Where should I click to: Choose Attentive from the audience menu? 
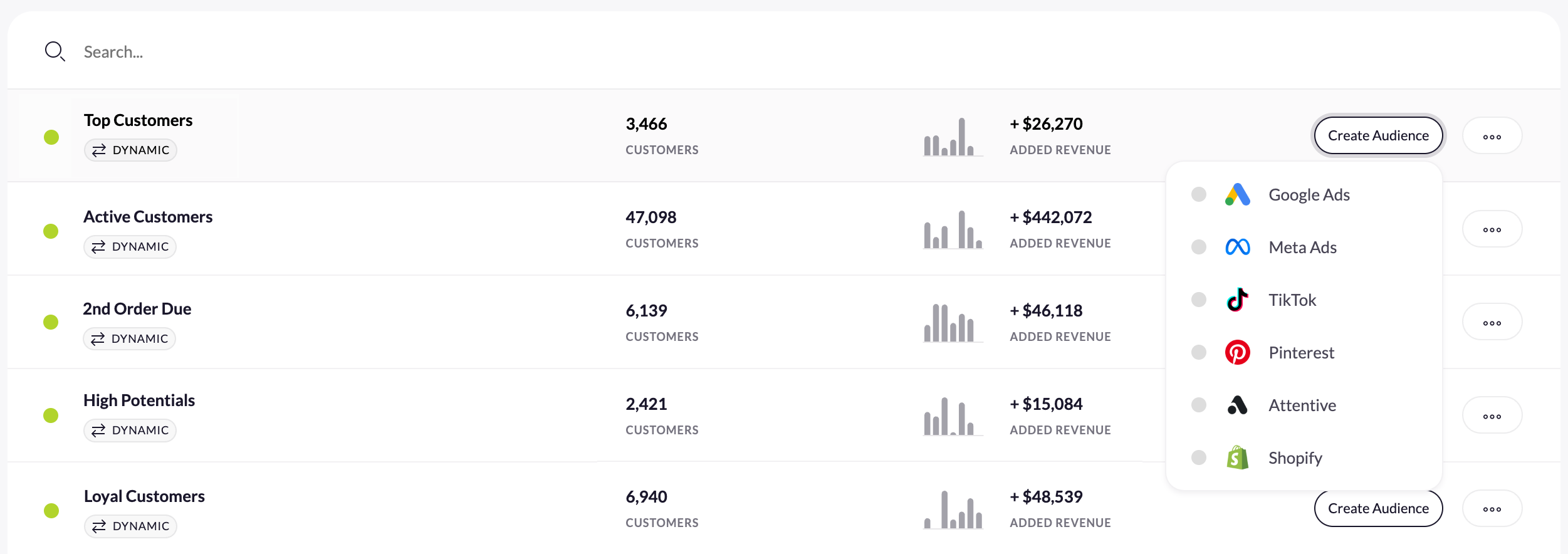tap(1302, 405)
